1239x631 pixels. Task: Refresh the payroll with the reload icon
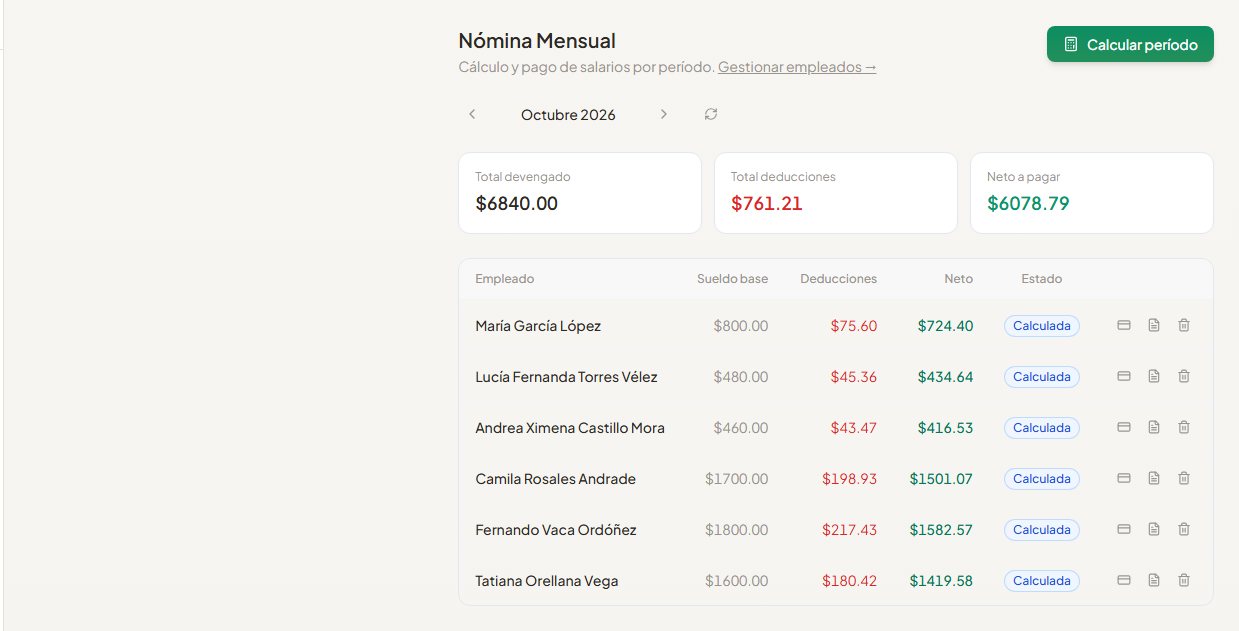click(x=711, y=114)
